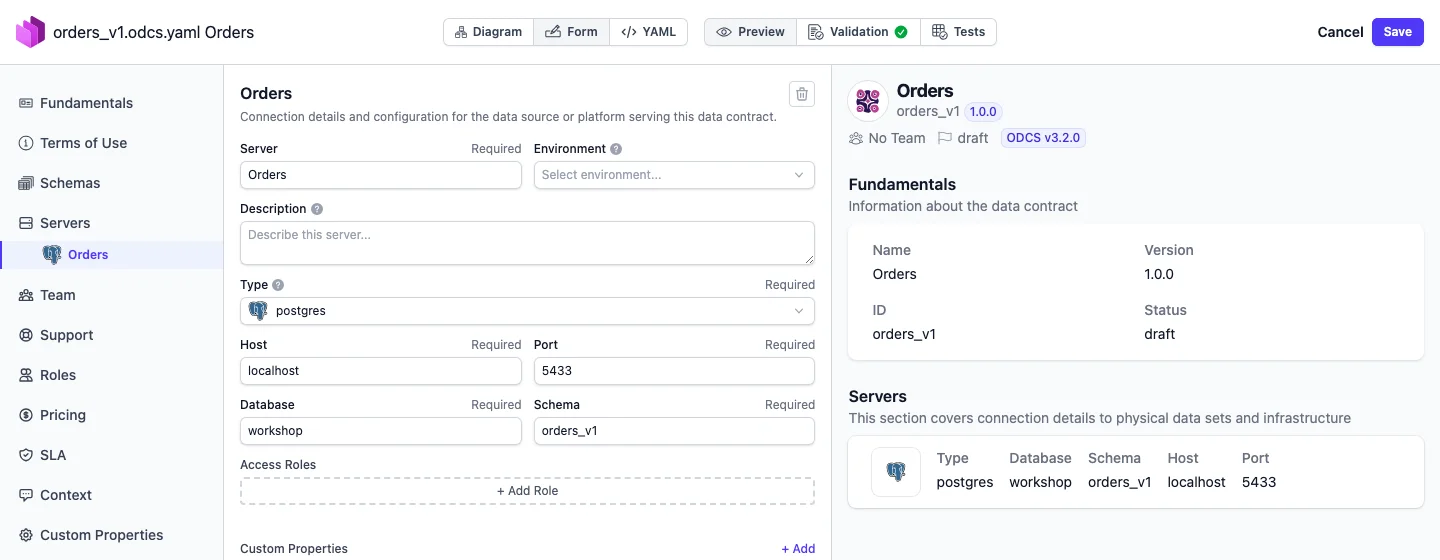Viewport: 1440px width, 560px height.
Task: Open the Tests panel tab
Action: coord(958,32)
